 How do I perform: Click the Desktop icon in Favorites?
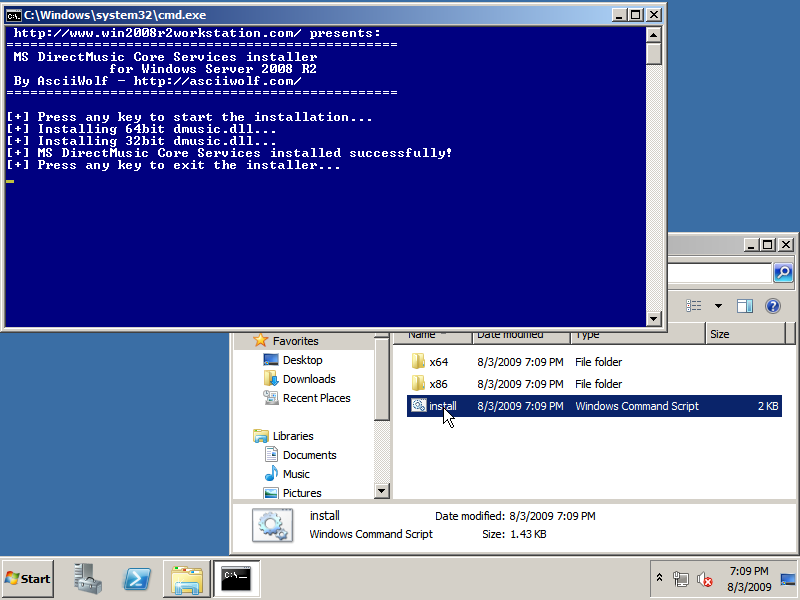click(x=271, y=360)
